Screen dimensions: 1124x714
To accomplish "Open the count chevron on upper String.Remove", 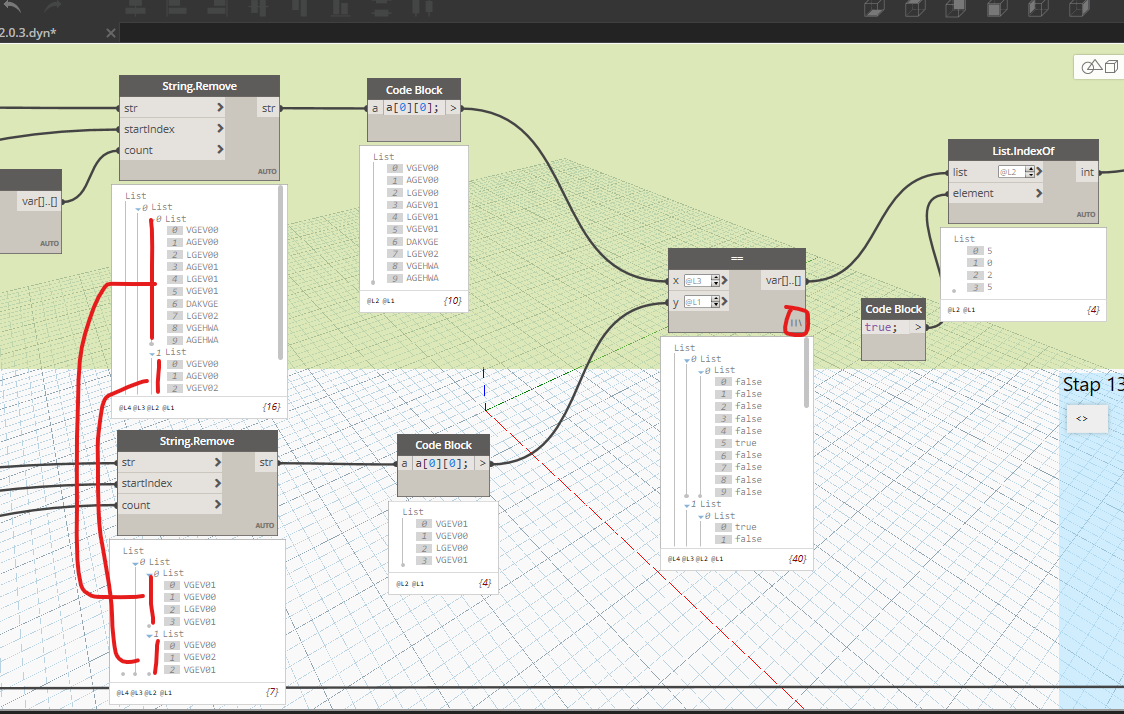I will 220,150.
